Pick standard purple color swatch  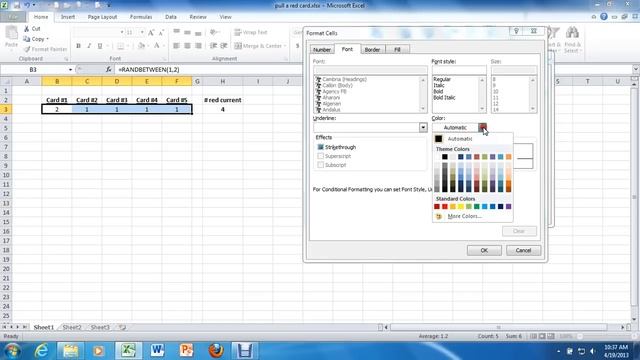point(509,207)
